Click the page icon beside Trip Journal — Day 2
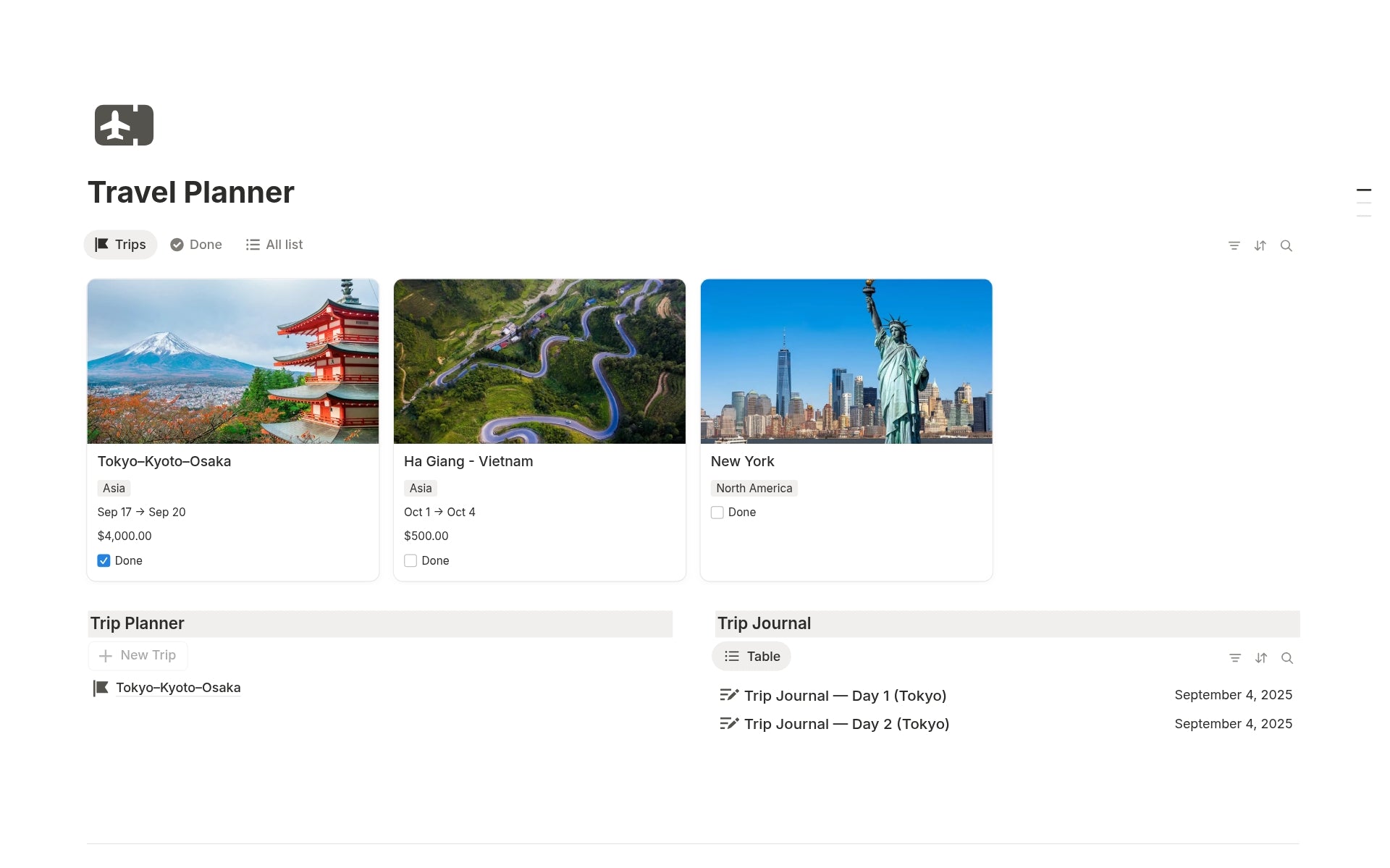Image resolution: width=1390 pixels, height=868 pixels. (x=728, y=723)
